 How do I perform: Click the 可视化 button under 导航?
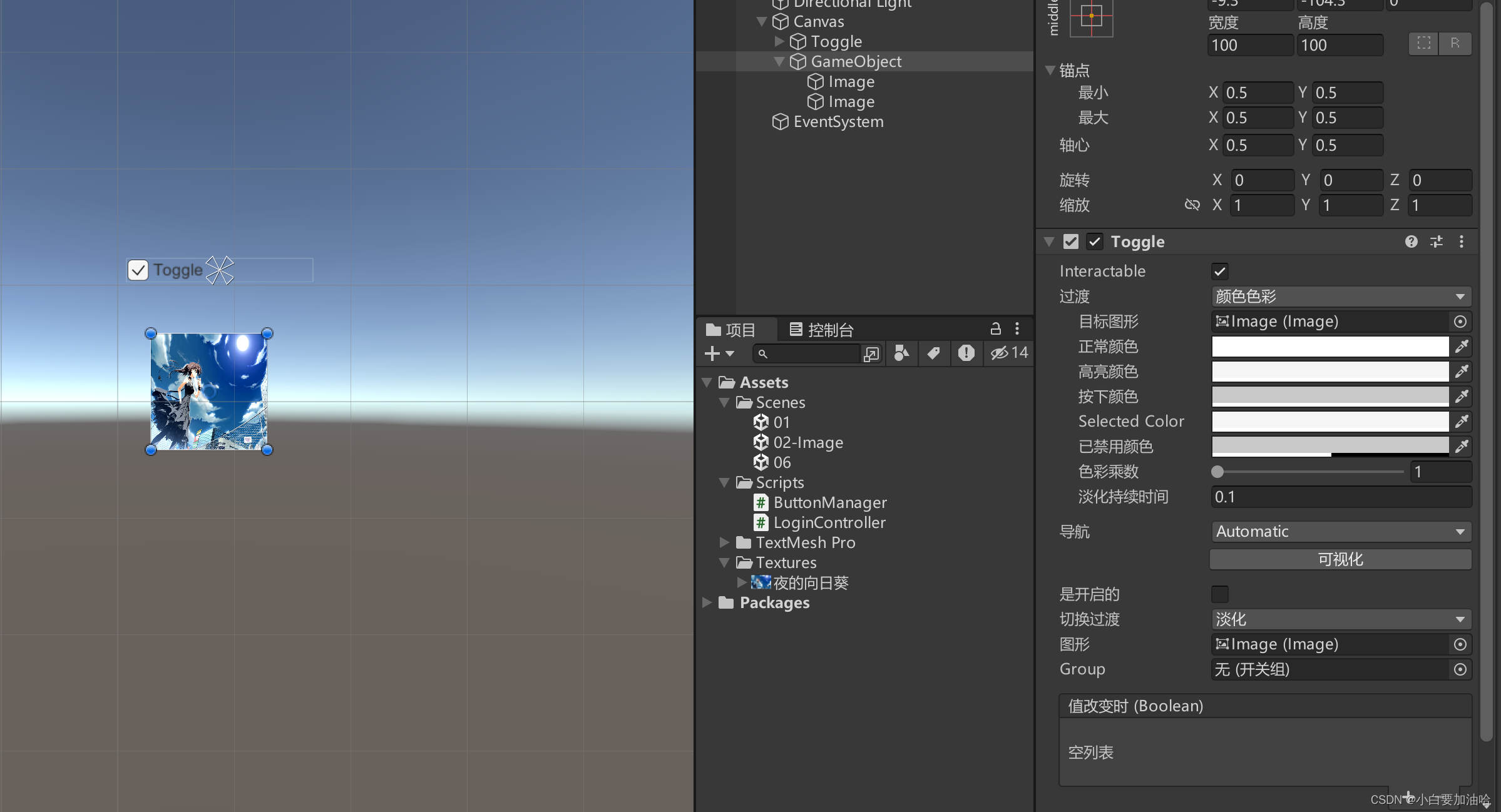(1340, 559)
